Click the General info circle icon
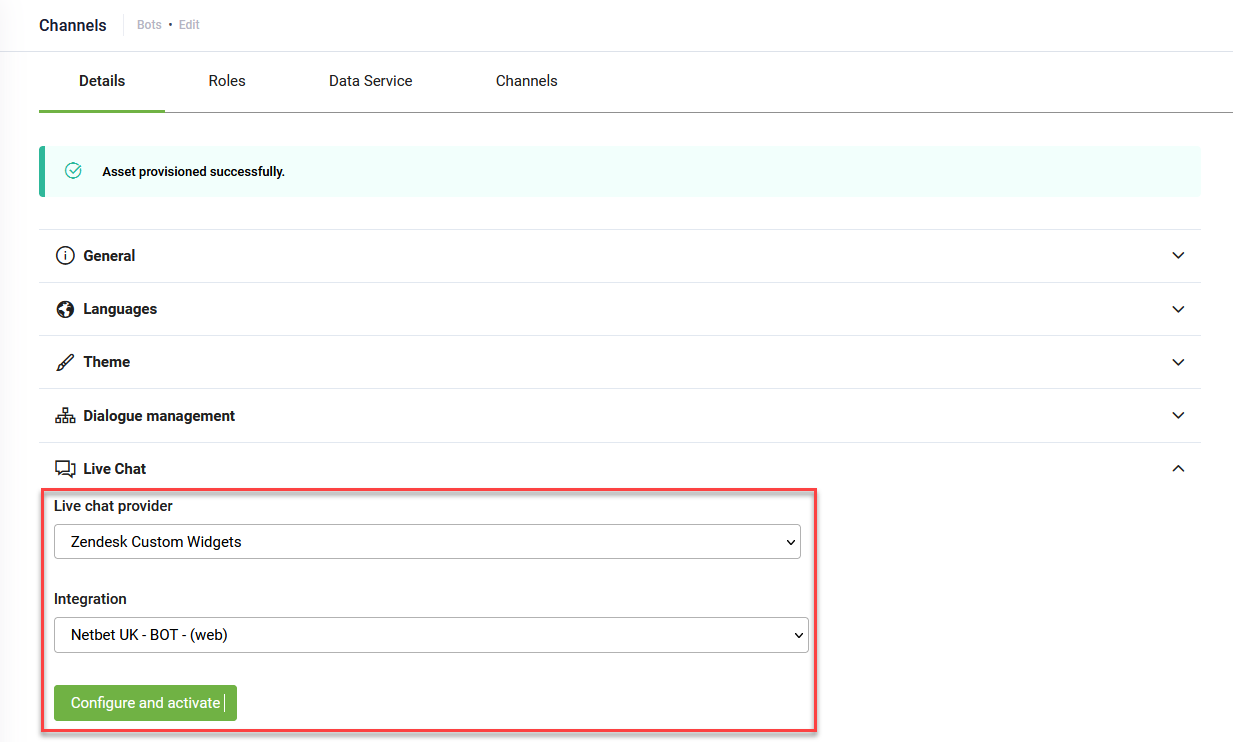The height and width of the screenshot is (742, 1233). point(65,256)
